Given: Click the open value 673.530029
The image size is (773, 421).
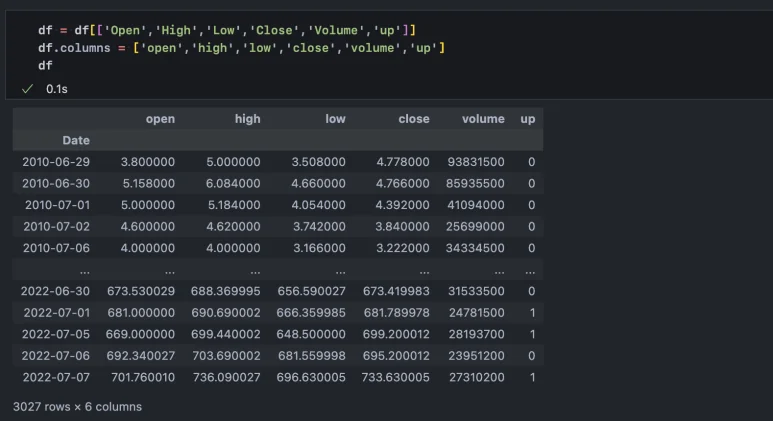Looking at the screenshot, I should (x=134, y=291).
